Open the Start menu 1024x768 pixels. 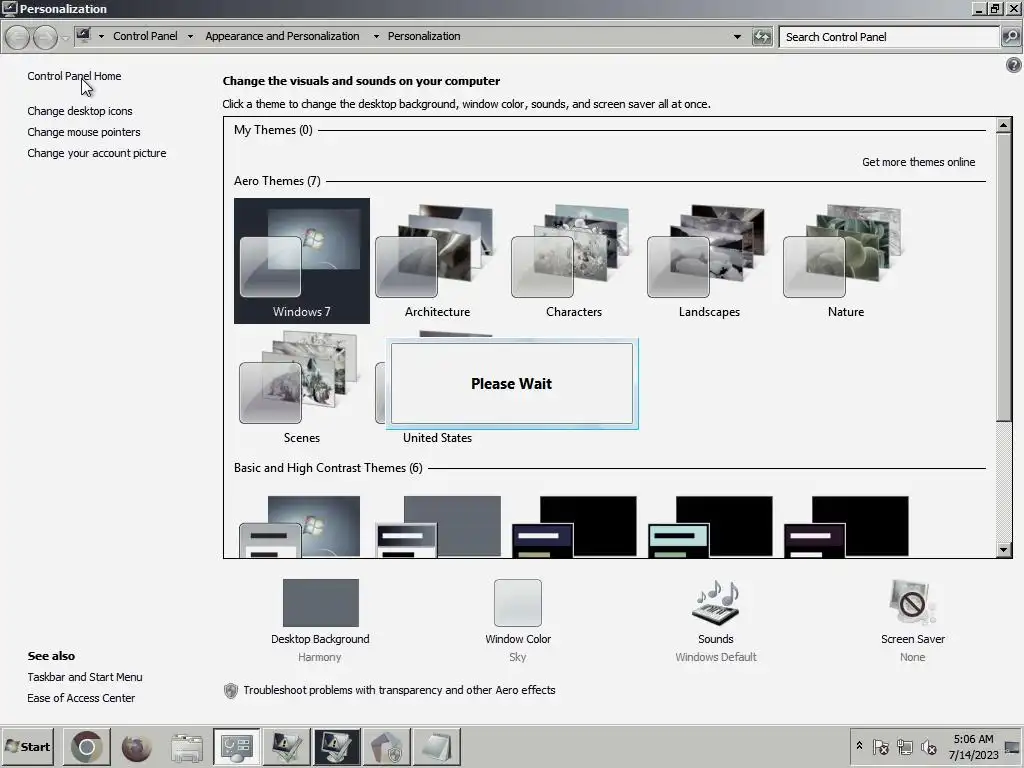pyautogui.click(x=27, y=746)
